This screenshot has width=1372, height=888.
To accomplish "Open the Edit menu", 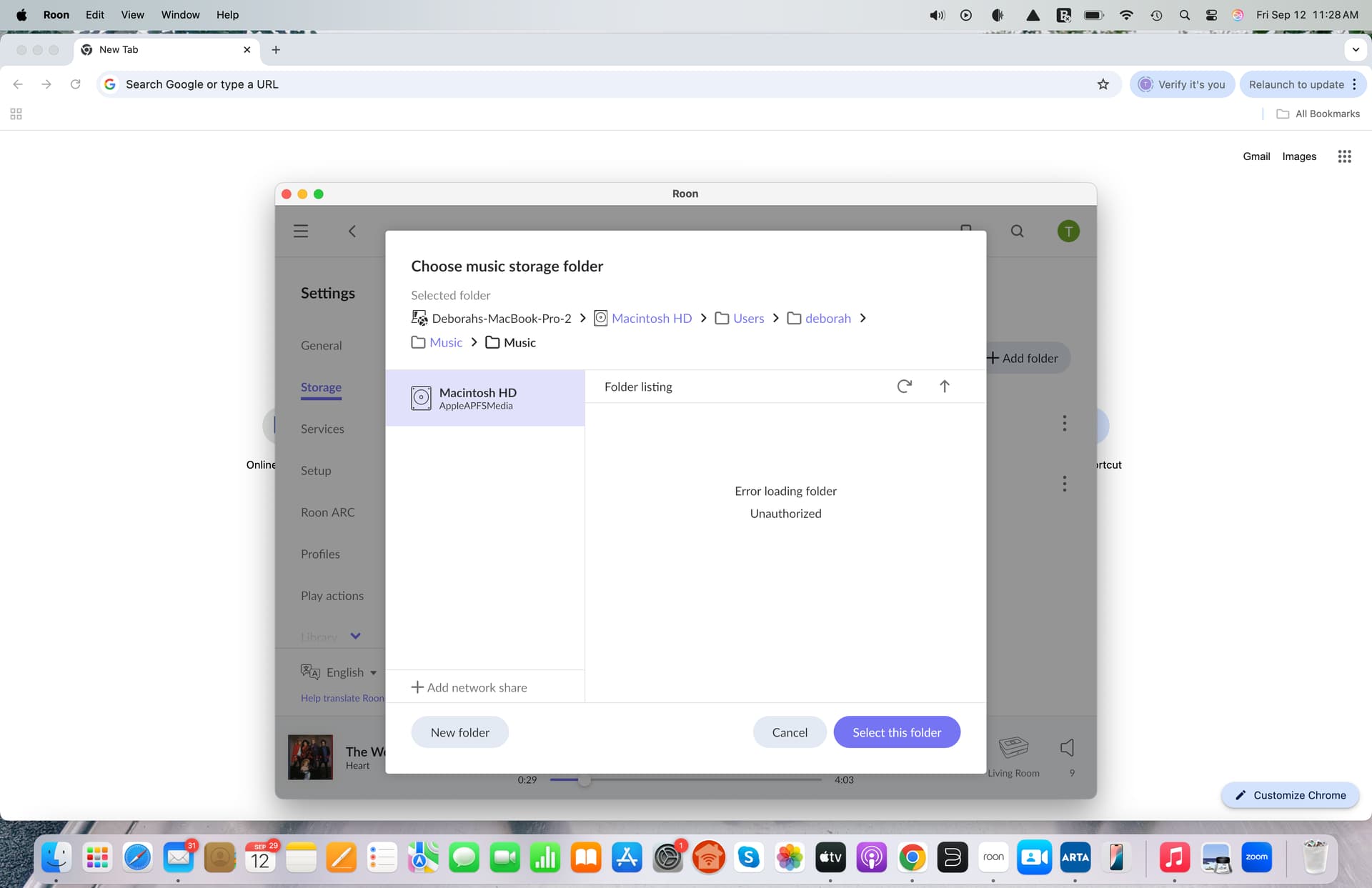I will (x=94, y=14).
